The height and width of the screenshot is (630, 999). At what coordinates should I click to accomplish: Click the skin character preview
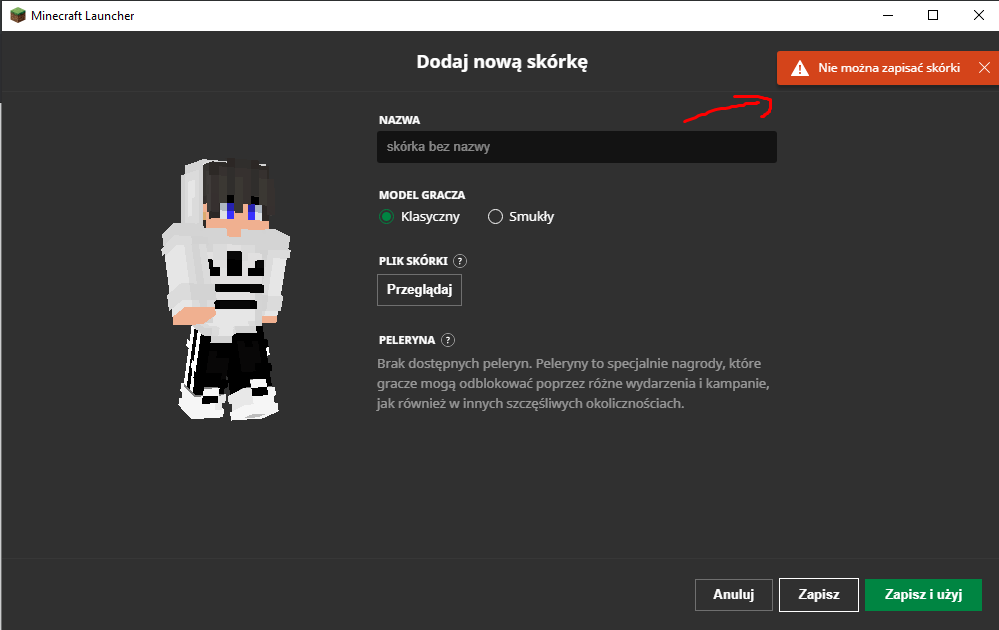(226, 290)
